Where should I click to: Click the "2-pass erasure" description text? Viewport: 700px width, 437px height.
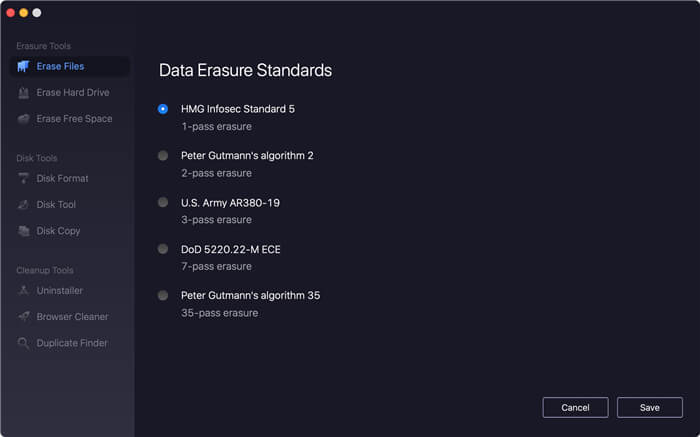[x=217, y=173]
